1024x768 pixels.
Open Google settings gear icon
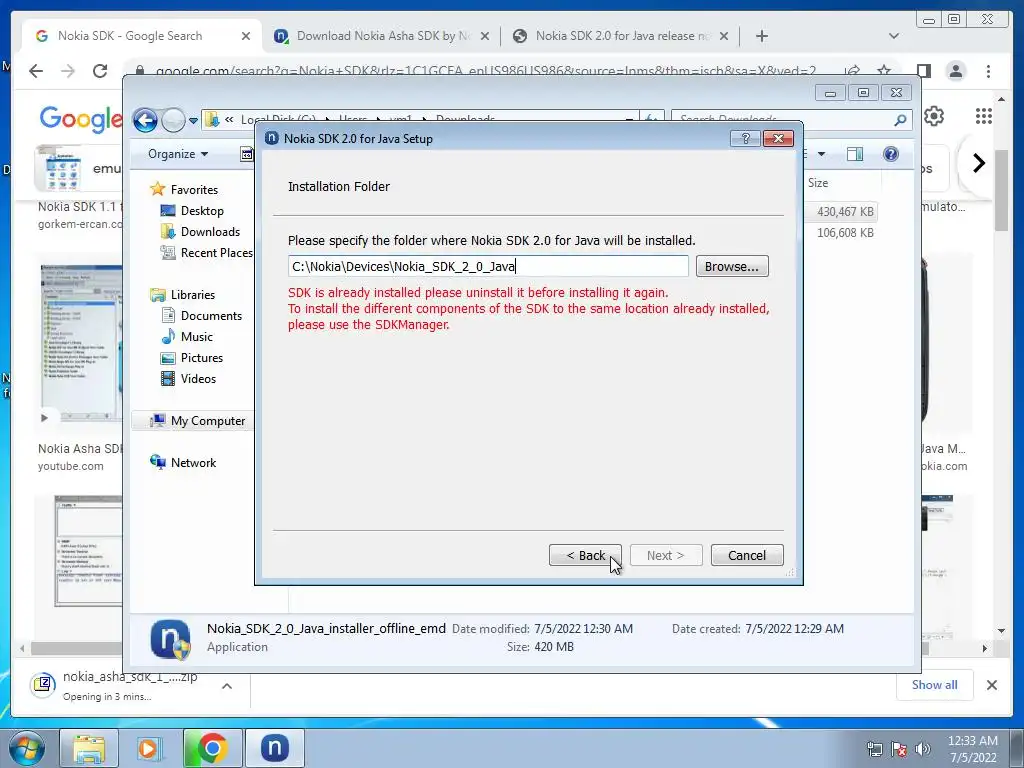tap(934, 116)
